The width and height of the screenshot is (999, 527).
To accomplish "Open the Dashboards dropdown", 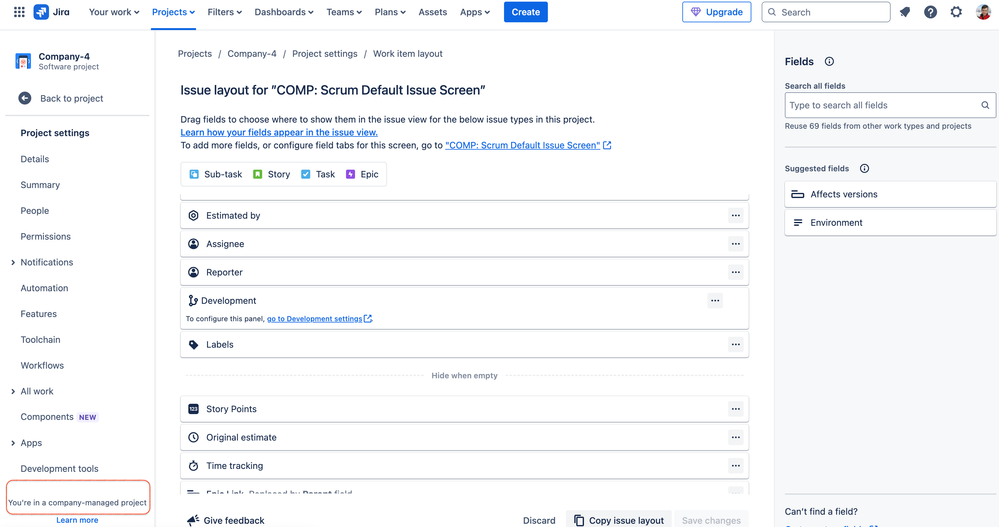I will pos(284,12).
